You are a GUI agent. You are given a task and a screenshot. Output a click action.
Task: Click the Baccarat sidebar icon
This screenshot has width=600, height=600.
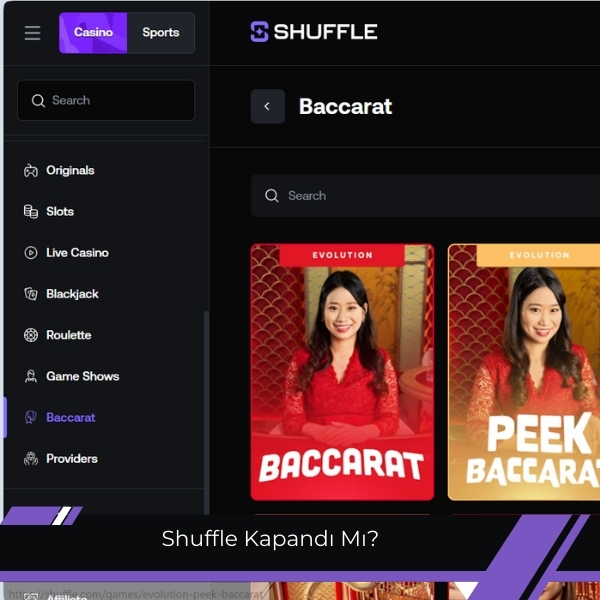31,417
